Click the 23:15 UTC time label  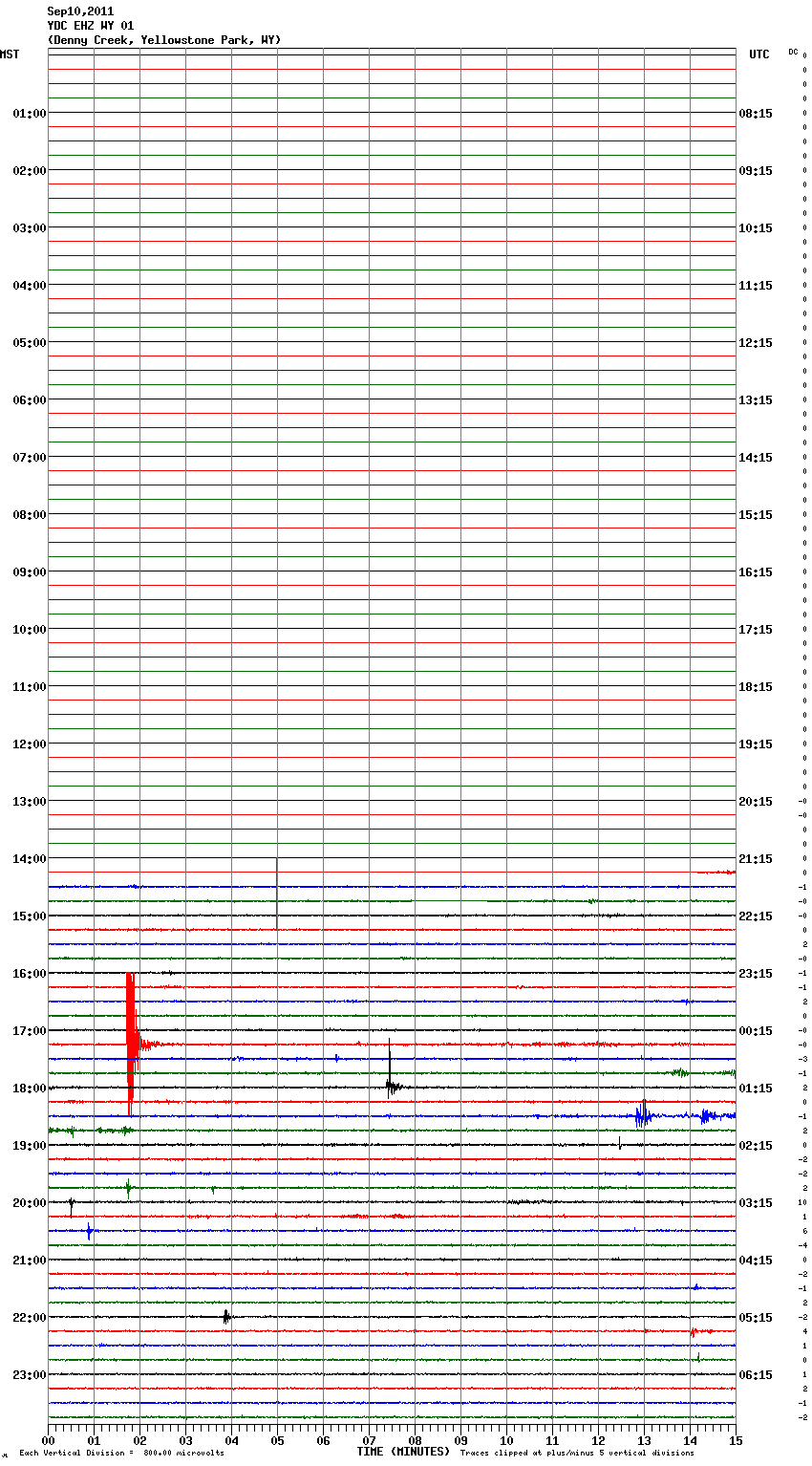pos(756,974)
